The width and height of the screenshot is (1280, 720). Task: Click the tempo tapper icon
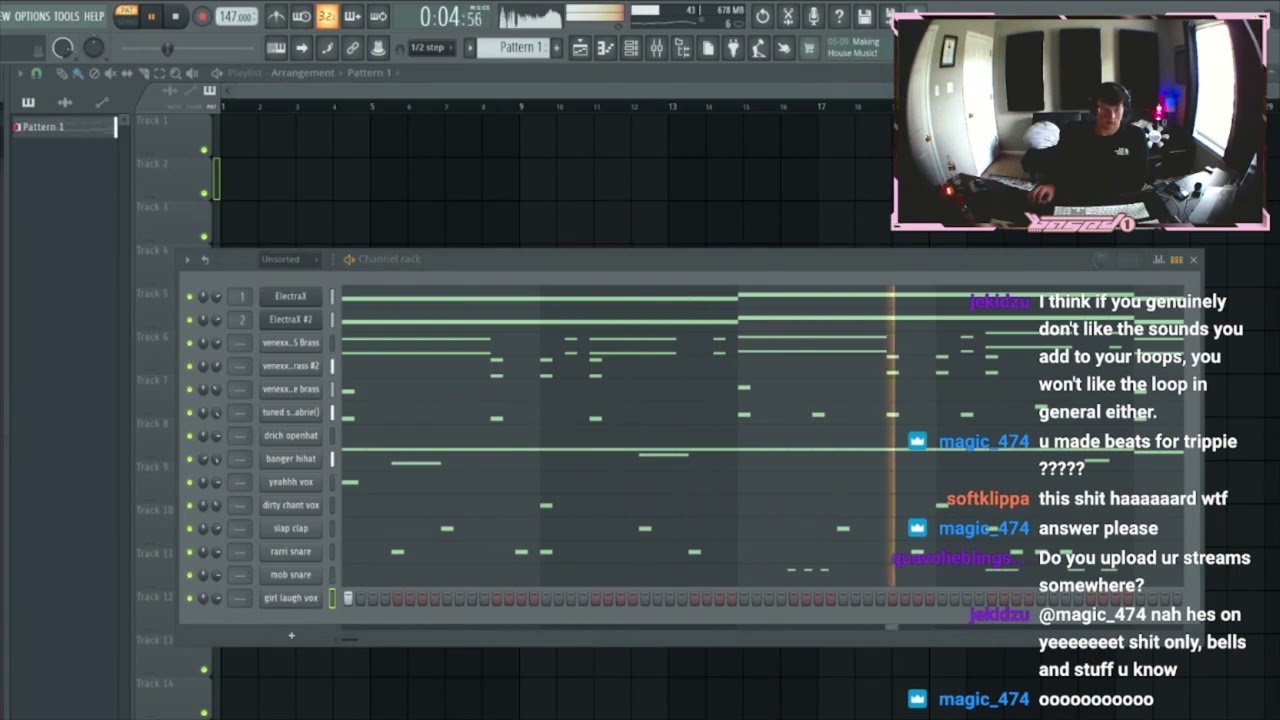[758, 48]
